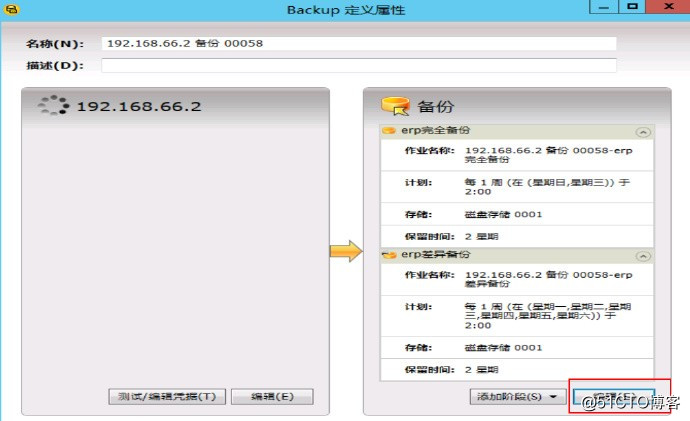Click the full backup retention 2 星期 value
Image resolution: width=690 pixels, height=421 pixels.
(481, 237)
